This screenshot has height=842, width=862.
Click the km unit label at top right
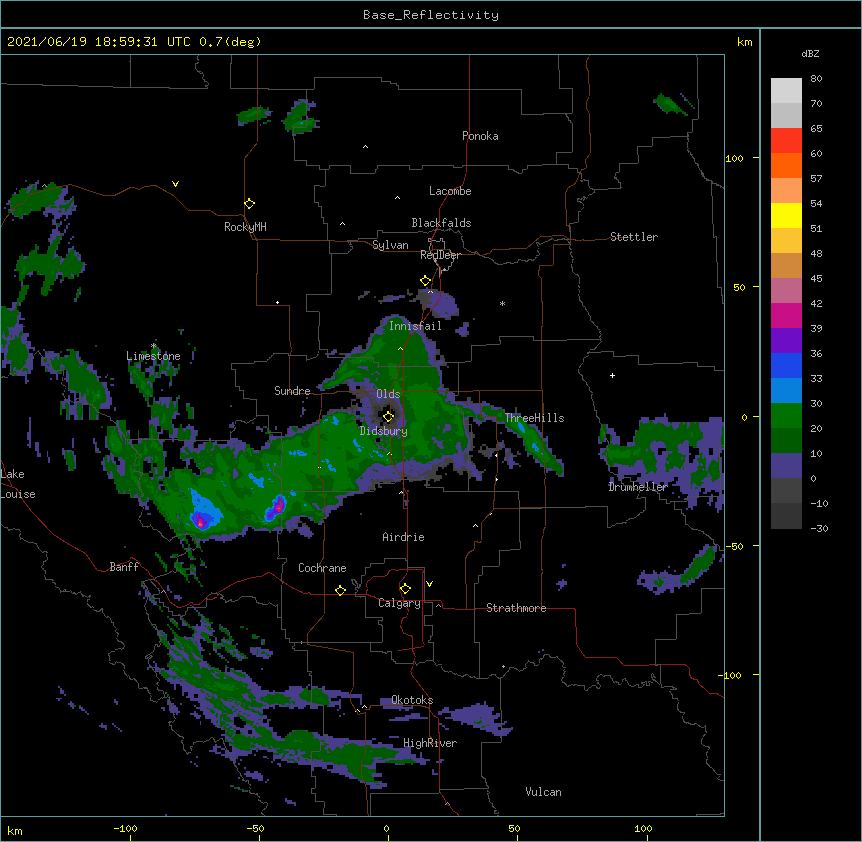744,42
